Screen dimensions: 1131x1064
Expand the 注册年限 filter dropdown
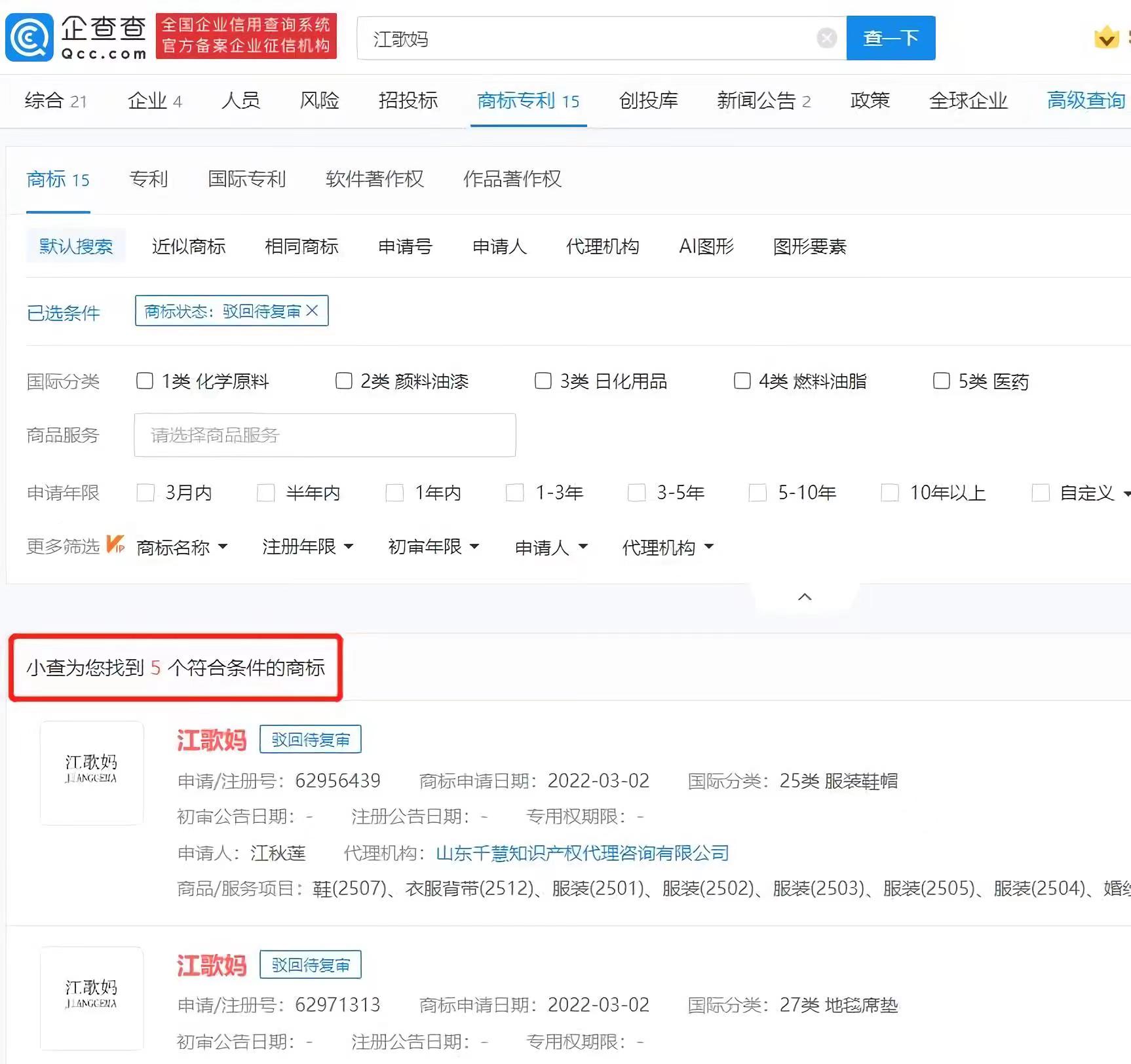pyautogui.click(x=308, y=546)
